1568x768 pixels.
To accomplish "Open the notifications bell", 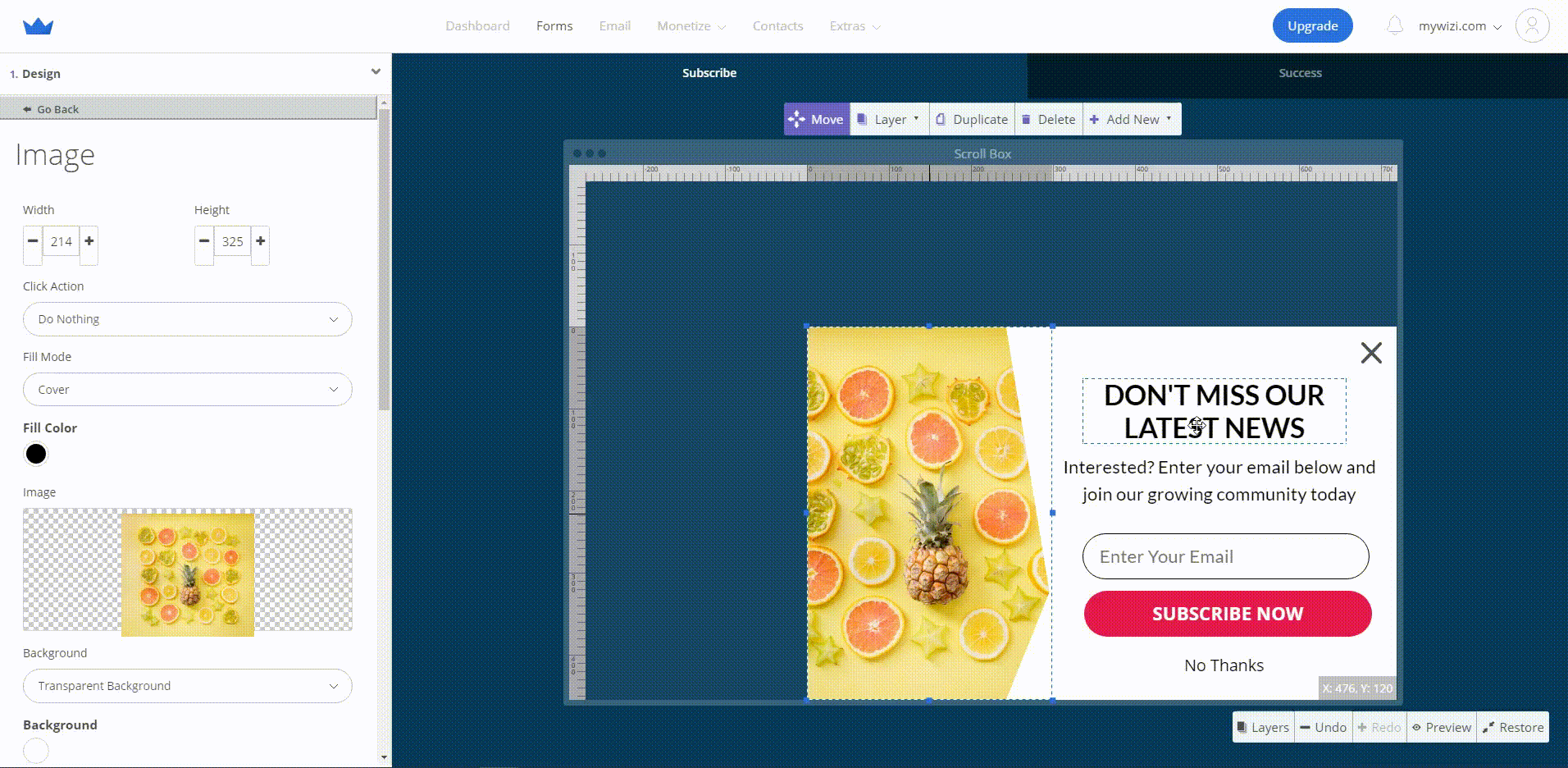I will click(x=1394, y=26).
